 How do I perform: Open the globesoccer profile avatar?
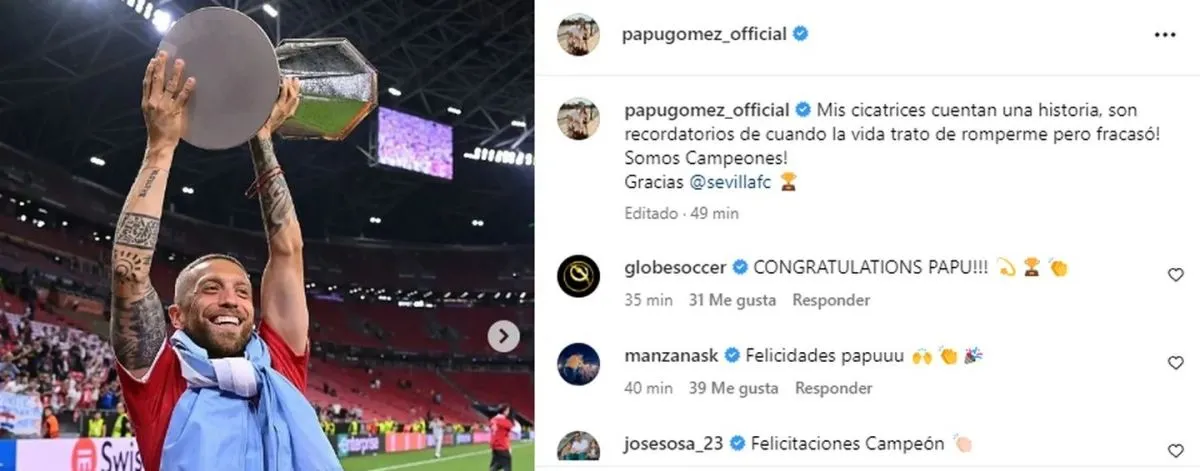[578, 275]
